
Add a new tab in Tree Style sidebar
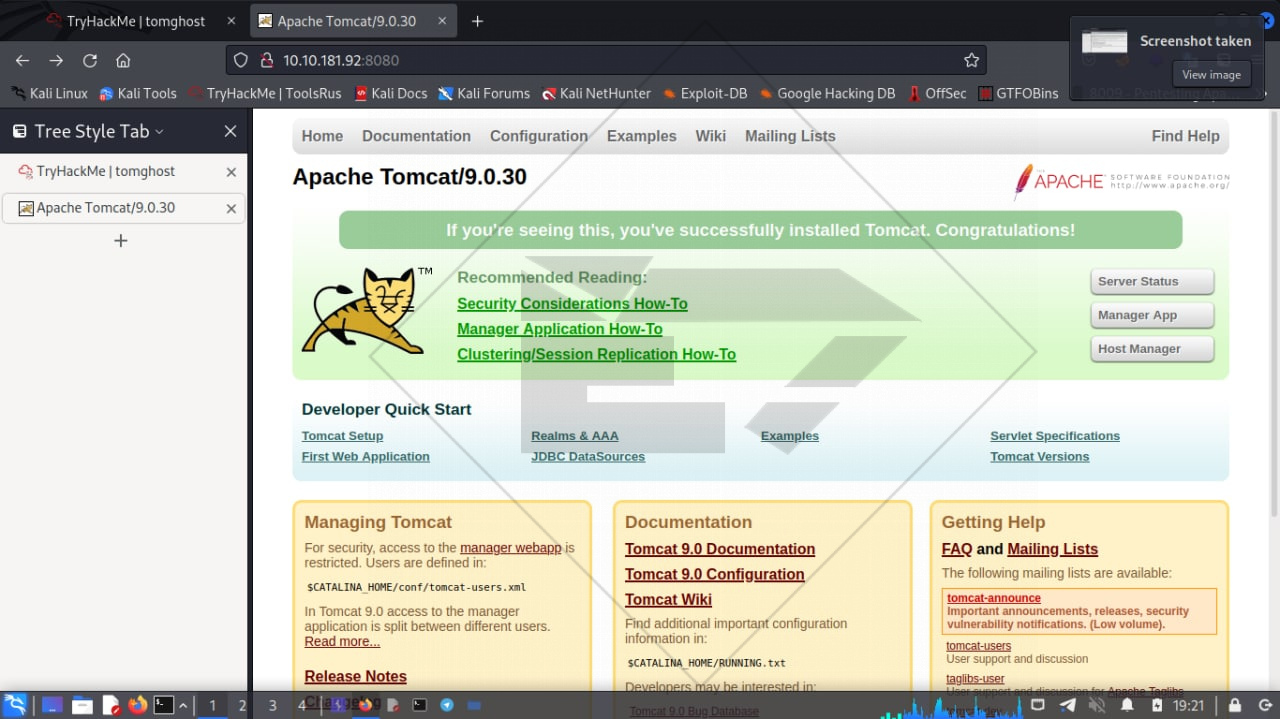[x=121, y=240]
